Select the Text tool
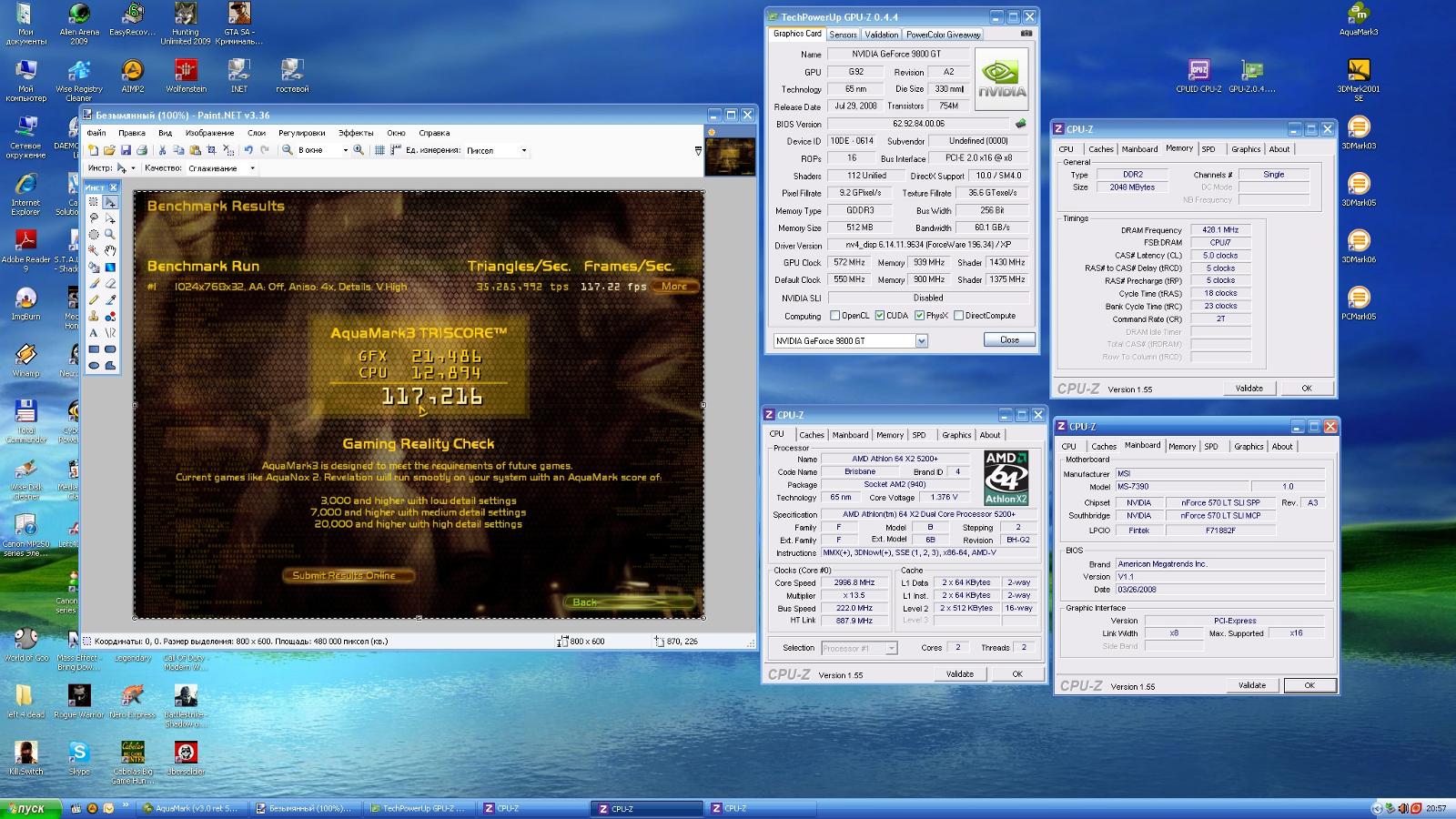Viewport: 1456px width, 819px height. click(93, 332)
